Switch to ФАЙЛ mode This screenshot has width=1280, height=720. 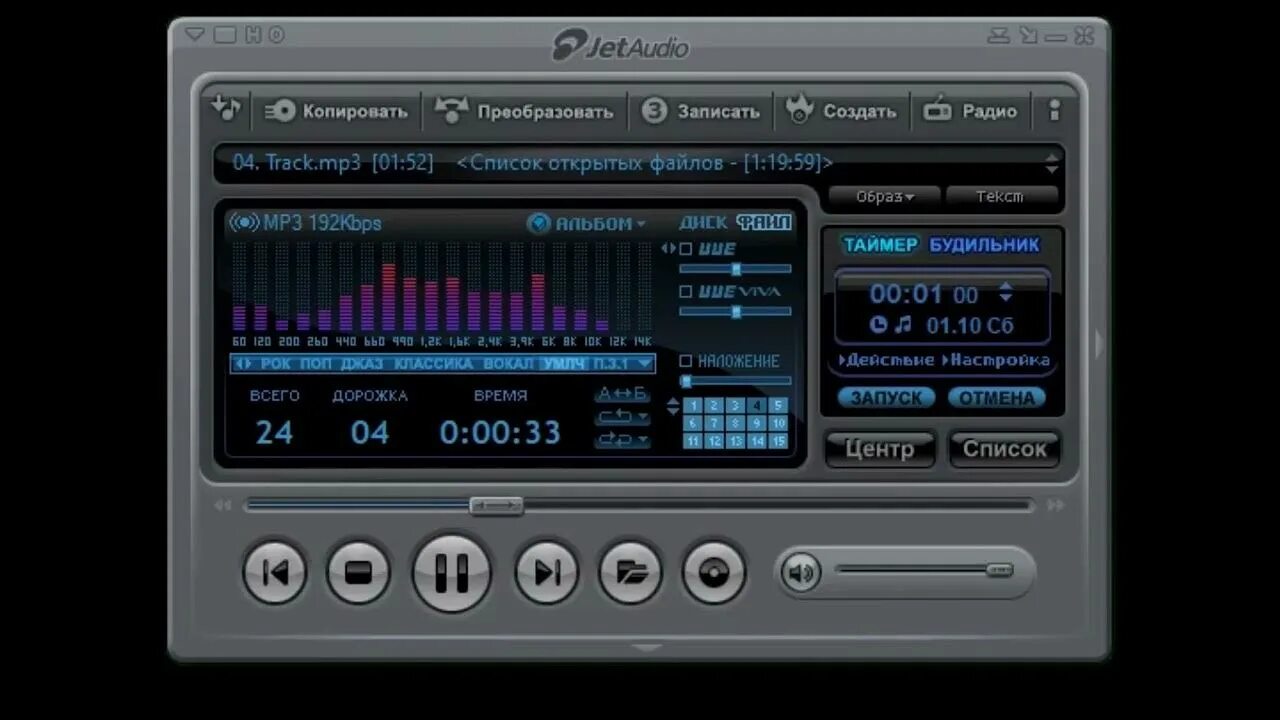764,223
